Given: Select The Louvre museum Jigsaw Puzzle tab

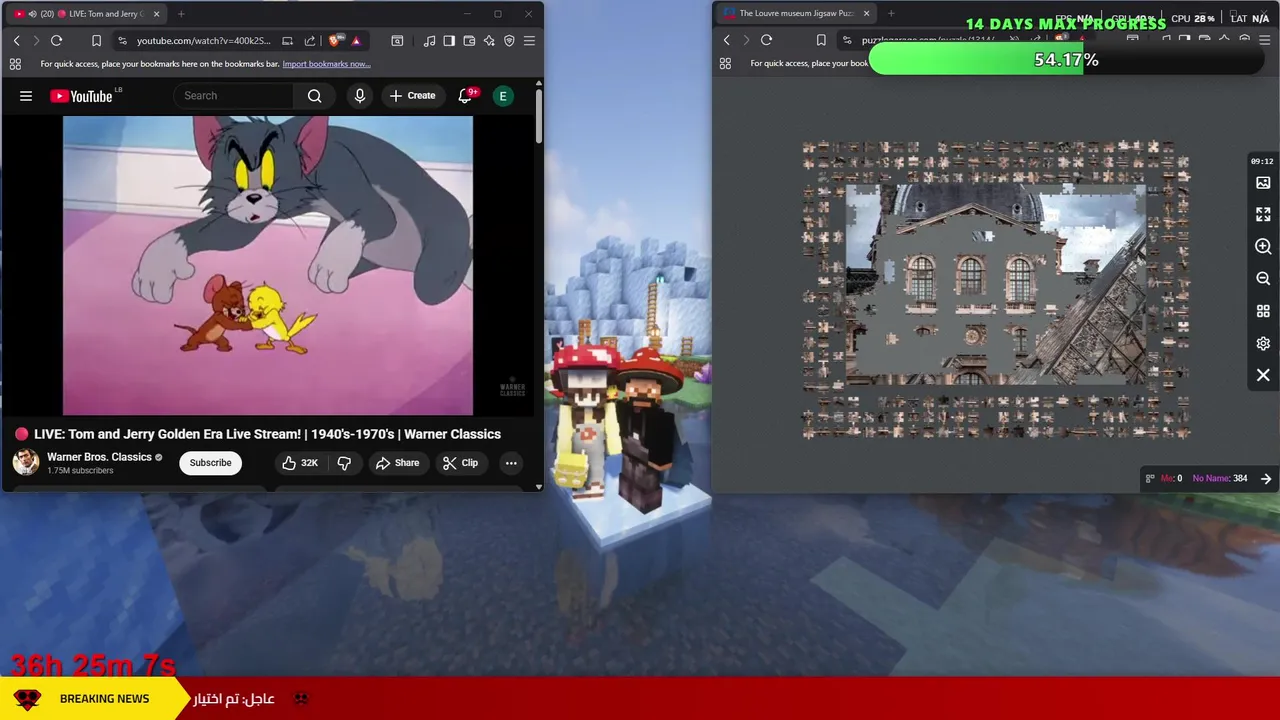Looking at the screenshot, I should click(795, 14).
